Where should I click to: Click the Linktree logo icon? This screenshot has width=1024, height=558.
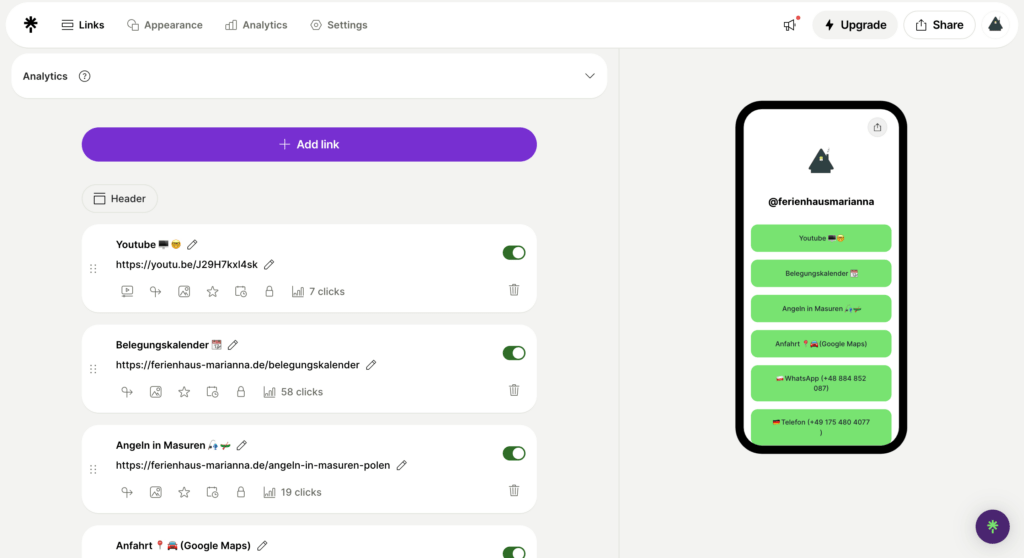(31, 25)
